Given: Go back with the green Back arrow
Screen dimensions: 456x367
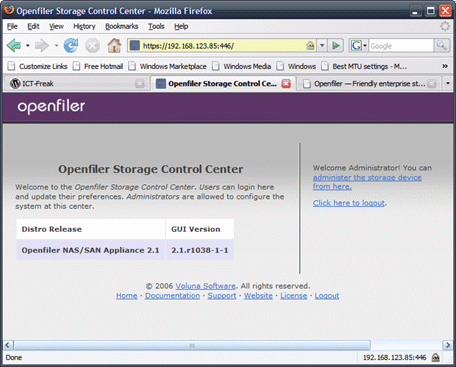Looking at the screenshot, I should coord(14,45).
